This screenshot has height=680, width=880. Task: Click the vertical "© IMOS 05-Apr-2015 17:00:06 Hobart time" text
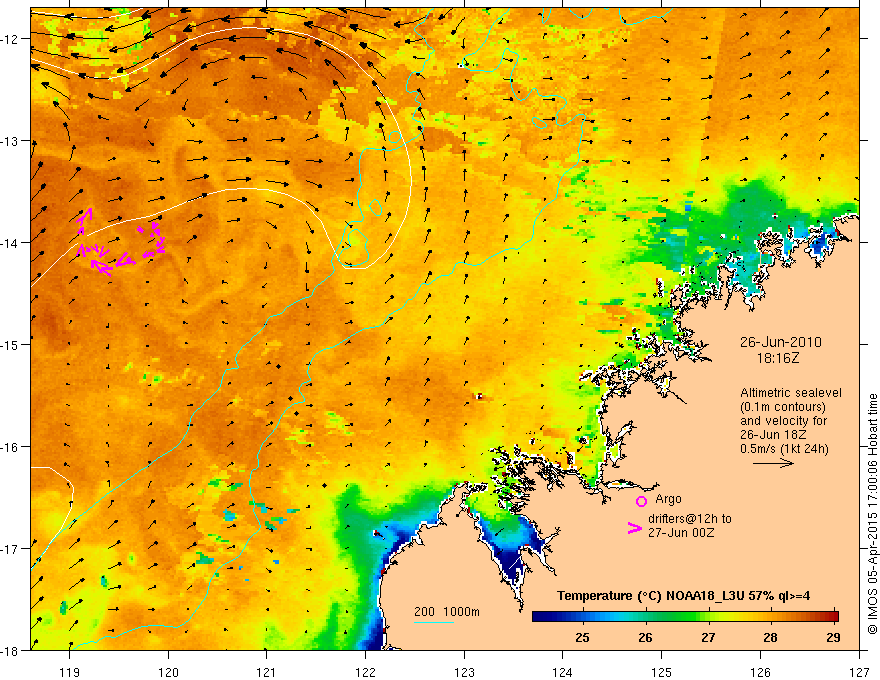tap(872, 514)
